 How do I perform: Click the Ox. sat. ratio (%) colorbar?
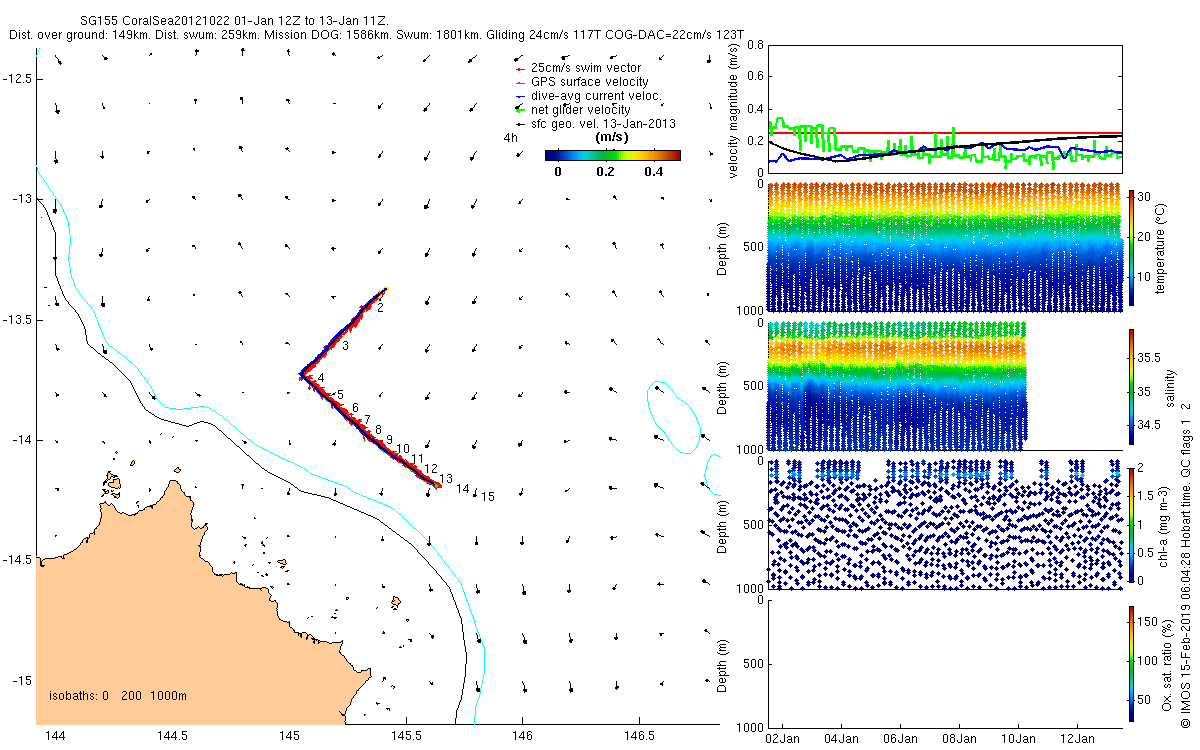(1132, 664)
